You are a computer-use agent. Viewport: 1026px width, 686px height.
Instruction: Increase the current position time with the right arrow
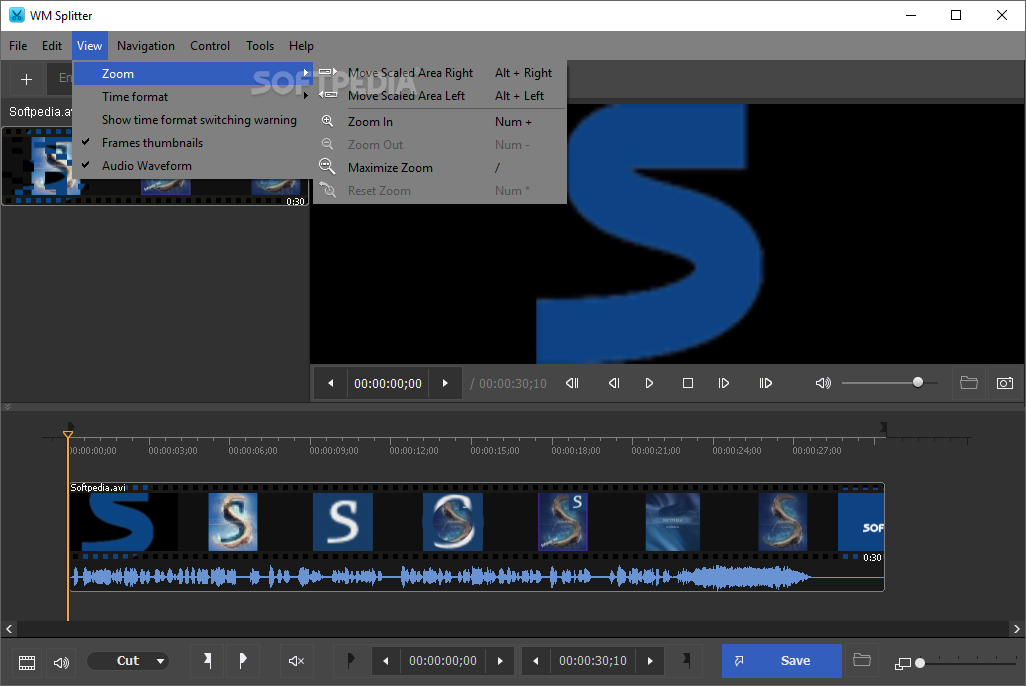[x=445, y=384]
